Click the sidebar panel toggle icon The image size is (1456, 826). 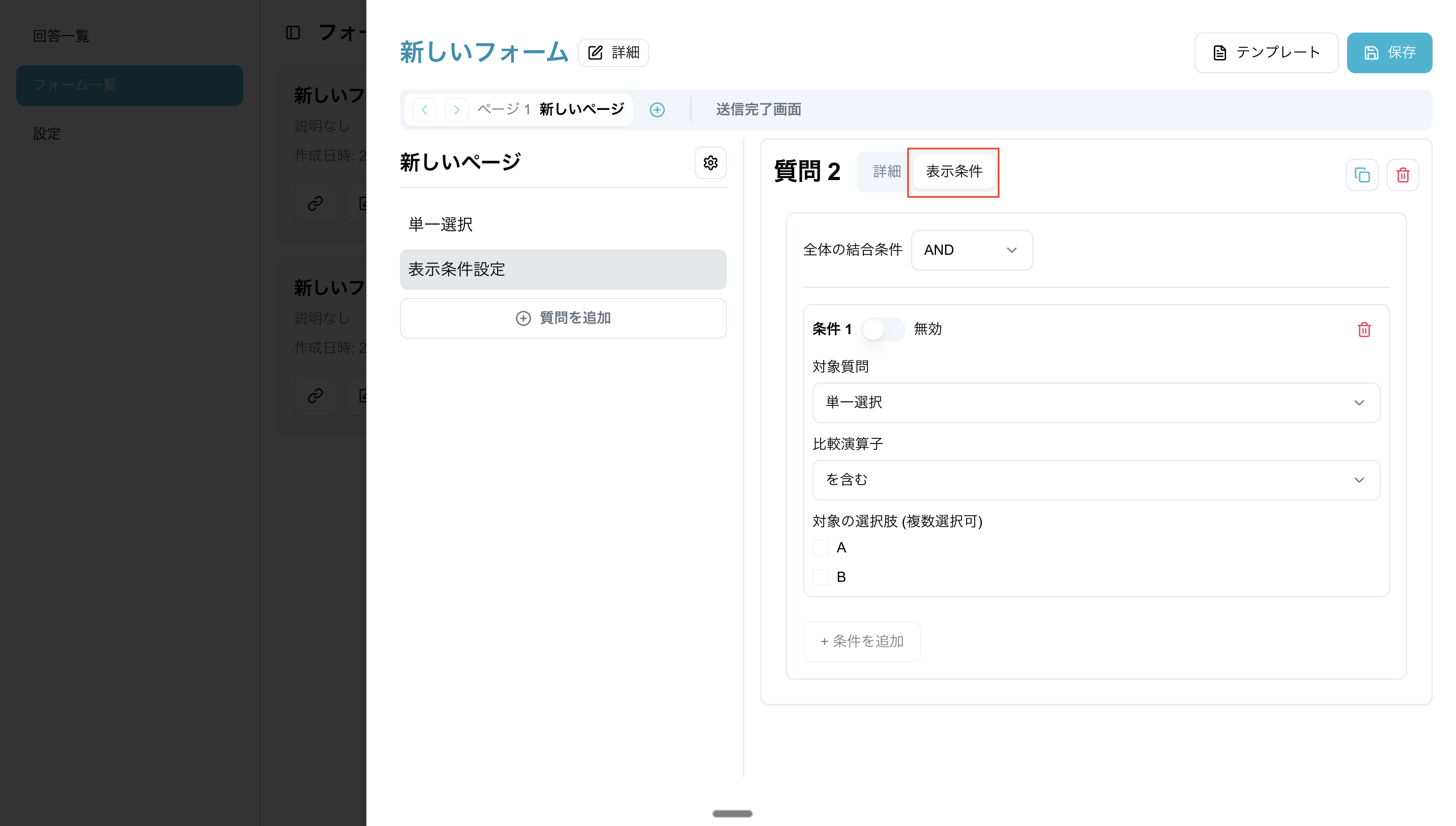(293, 33)
